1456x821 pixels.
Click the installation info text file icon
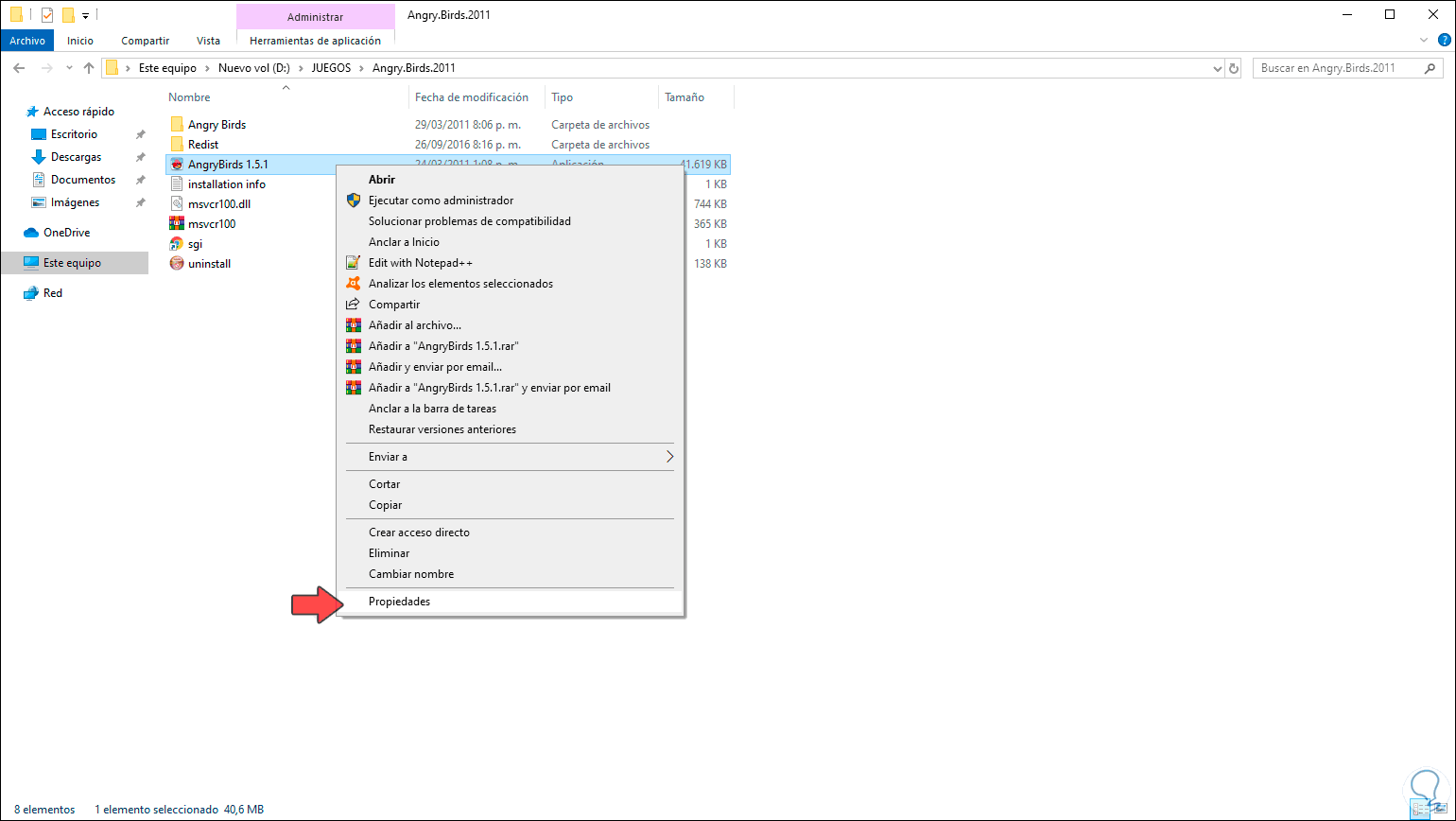tap(177, 184)
